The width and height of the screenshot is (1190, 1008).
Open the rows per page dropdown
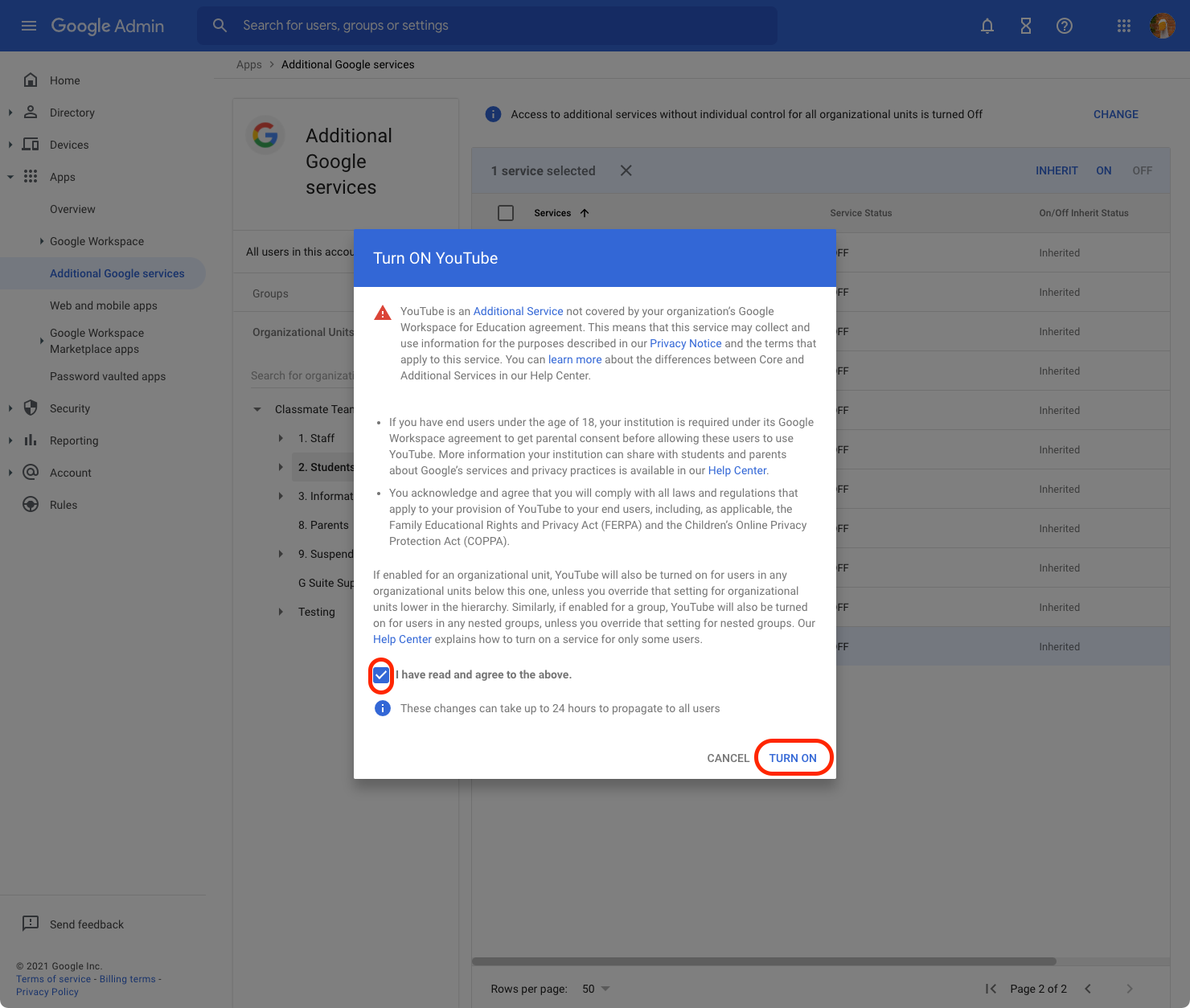(x=597, y=989)
